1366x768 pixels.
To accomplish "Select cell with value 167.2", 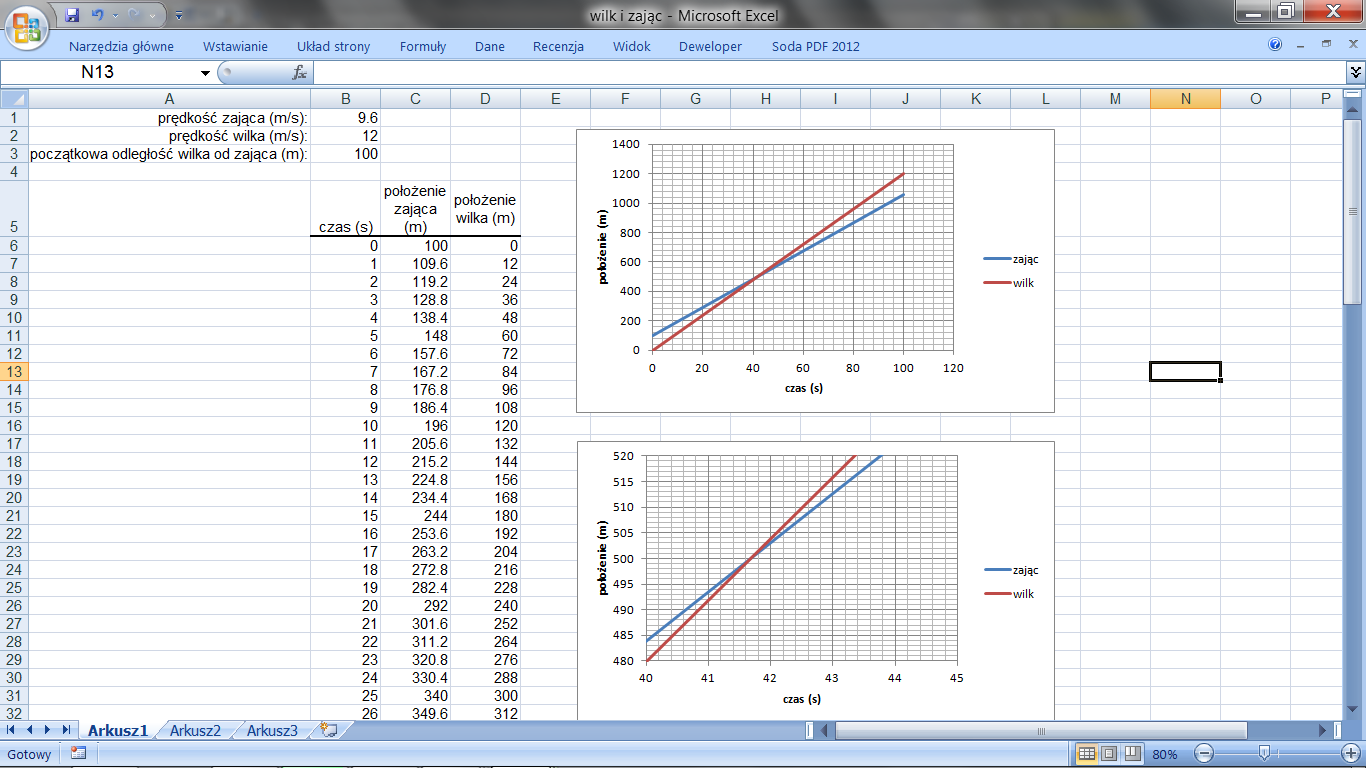I will click(415, 371).
